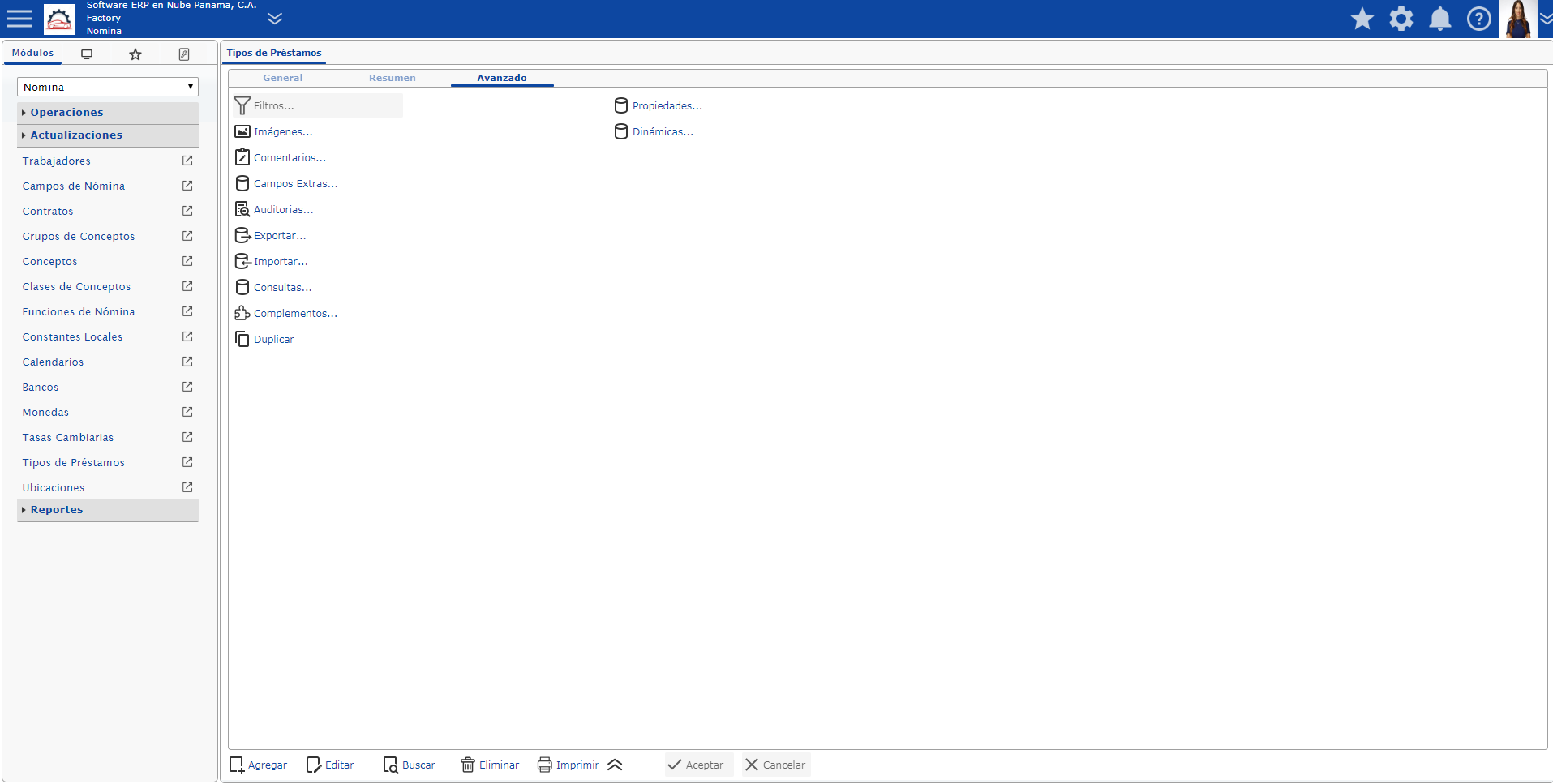This screenshot has height=784, width=1553.
Task: Open Trabajadores in new window icon
Action: click(187, 161)
